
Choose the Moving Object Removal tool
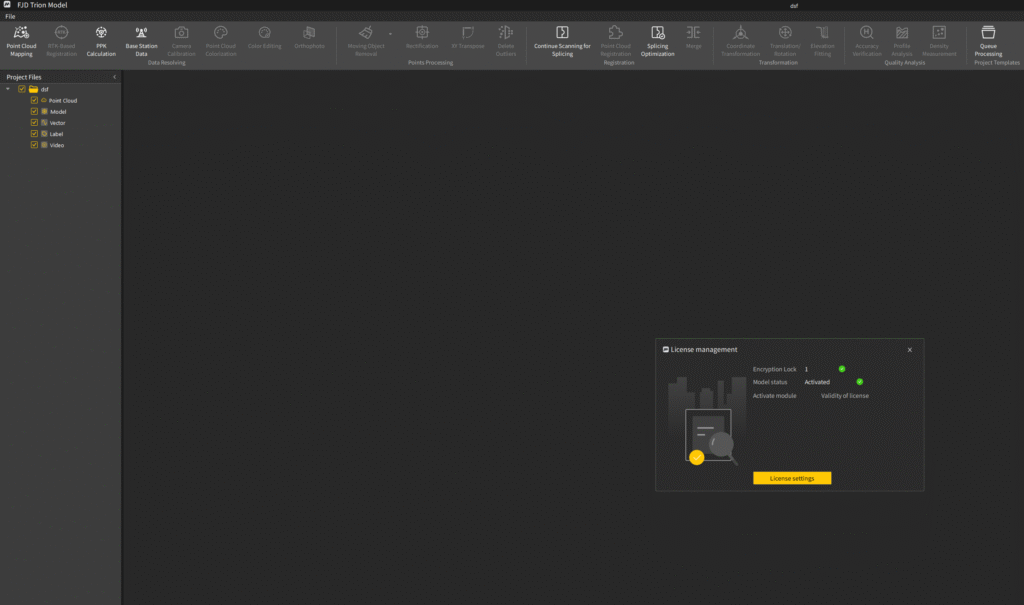click(x=366, y=41)
